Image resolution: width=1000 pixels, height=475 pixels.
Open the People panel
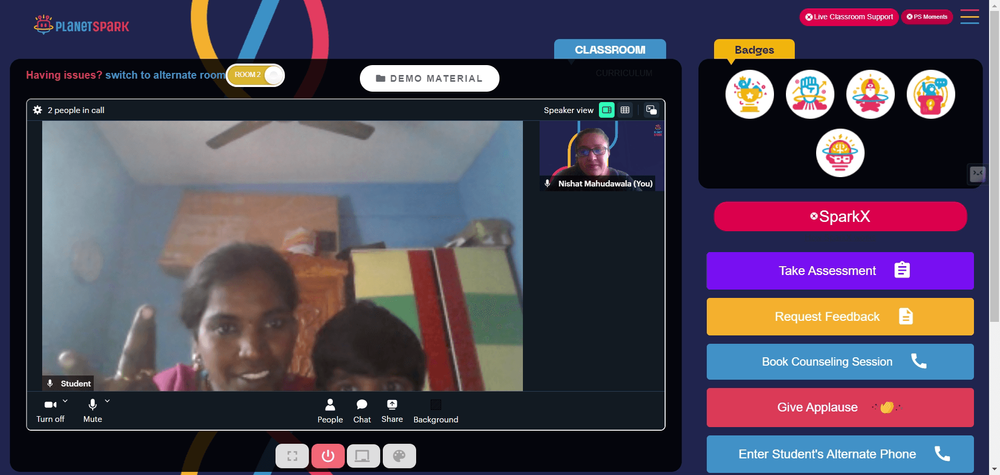pos(330,411)
